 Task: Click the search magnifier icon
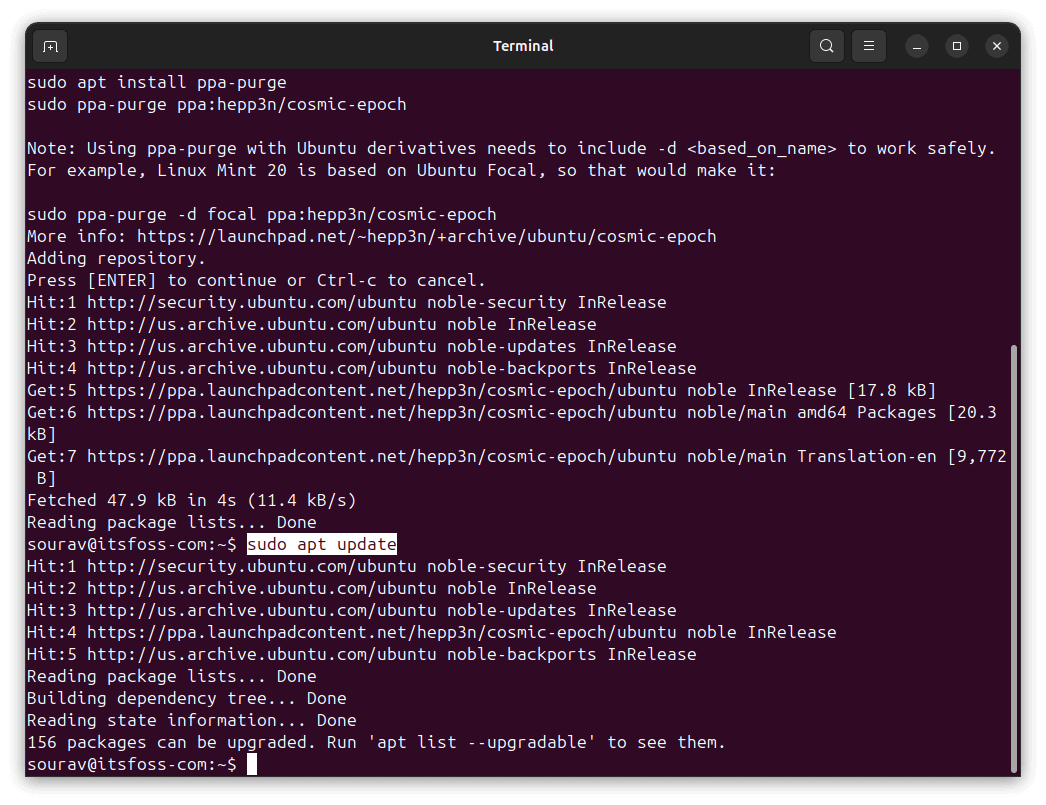coord(827,46)
